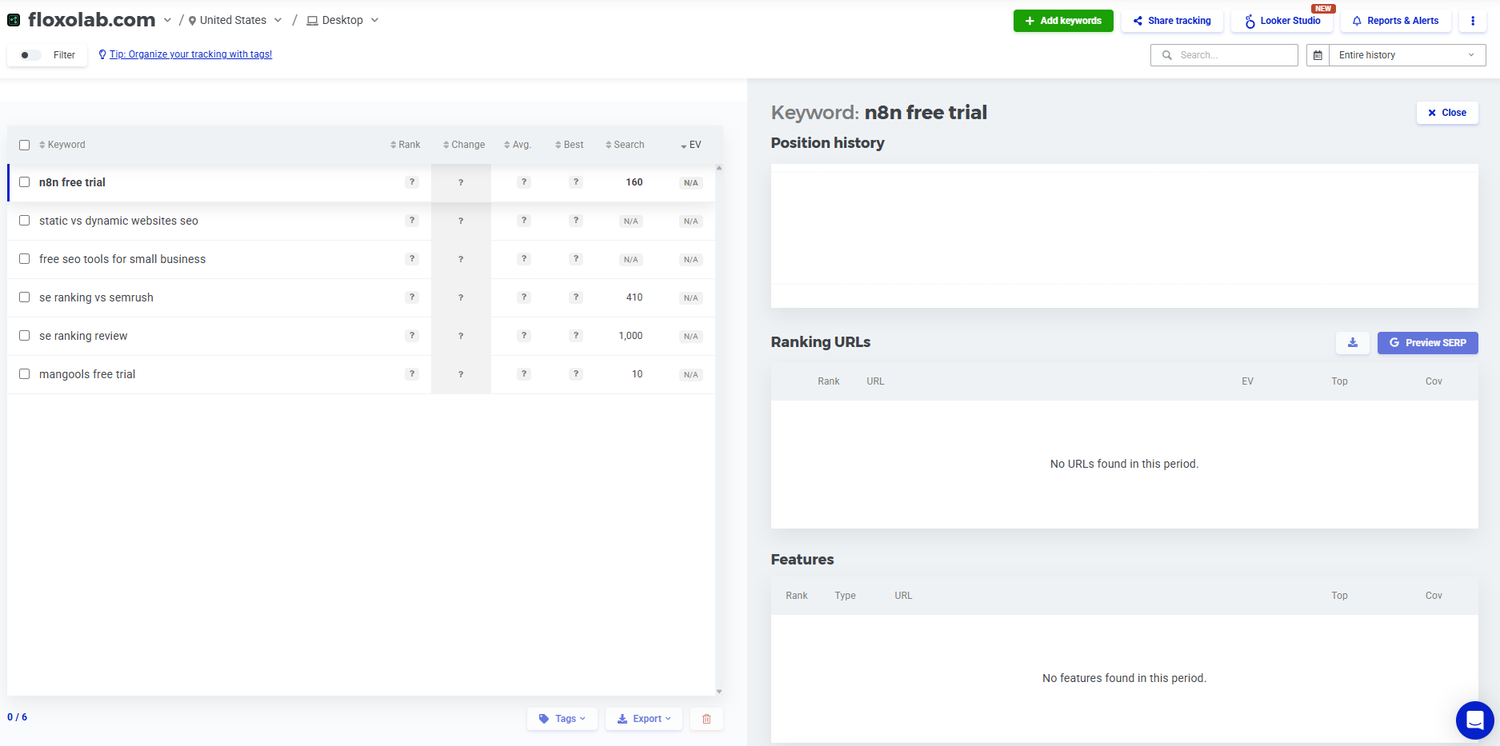Click the search volume 1,000 value
The height and width of the screenshot is (746, 1500).
631,336
